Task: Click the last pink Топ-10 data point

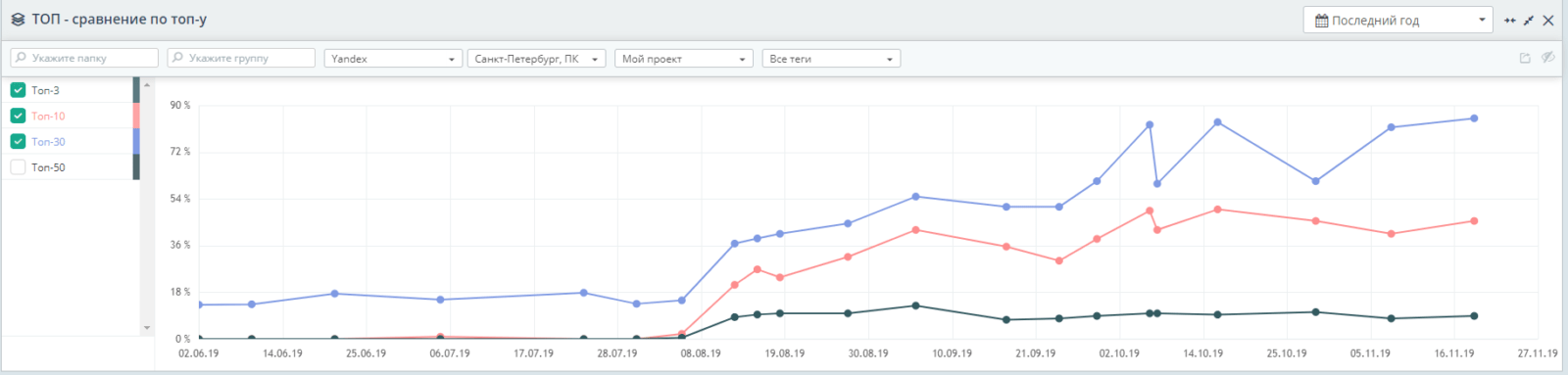Action: coord(1474,221)
